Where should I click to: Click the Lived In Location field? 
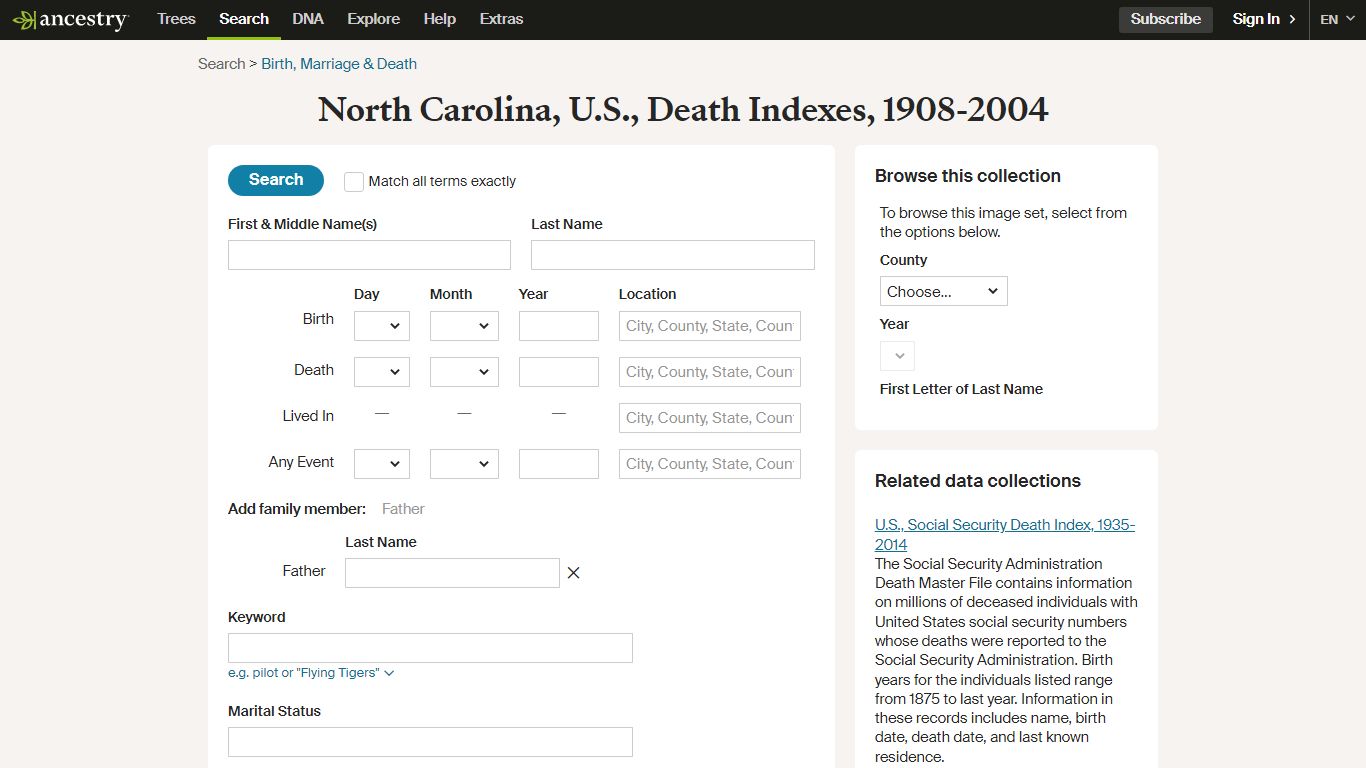tap(710, 418)
